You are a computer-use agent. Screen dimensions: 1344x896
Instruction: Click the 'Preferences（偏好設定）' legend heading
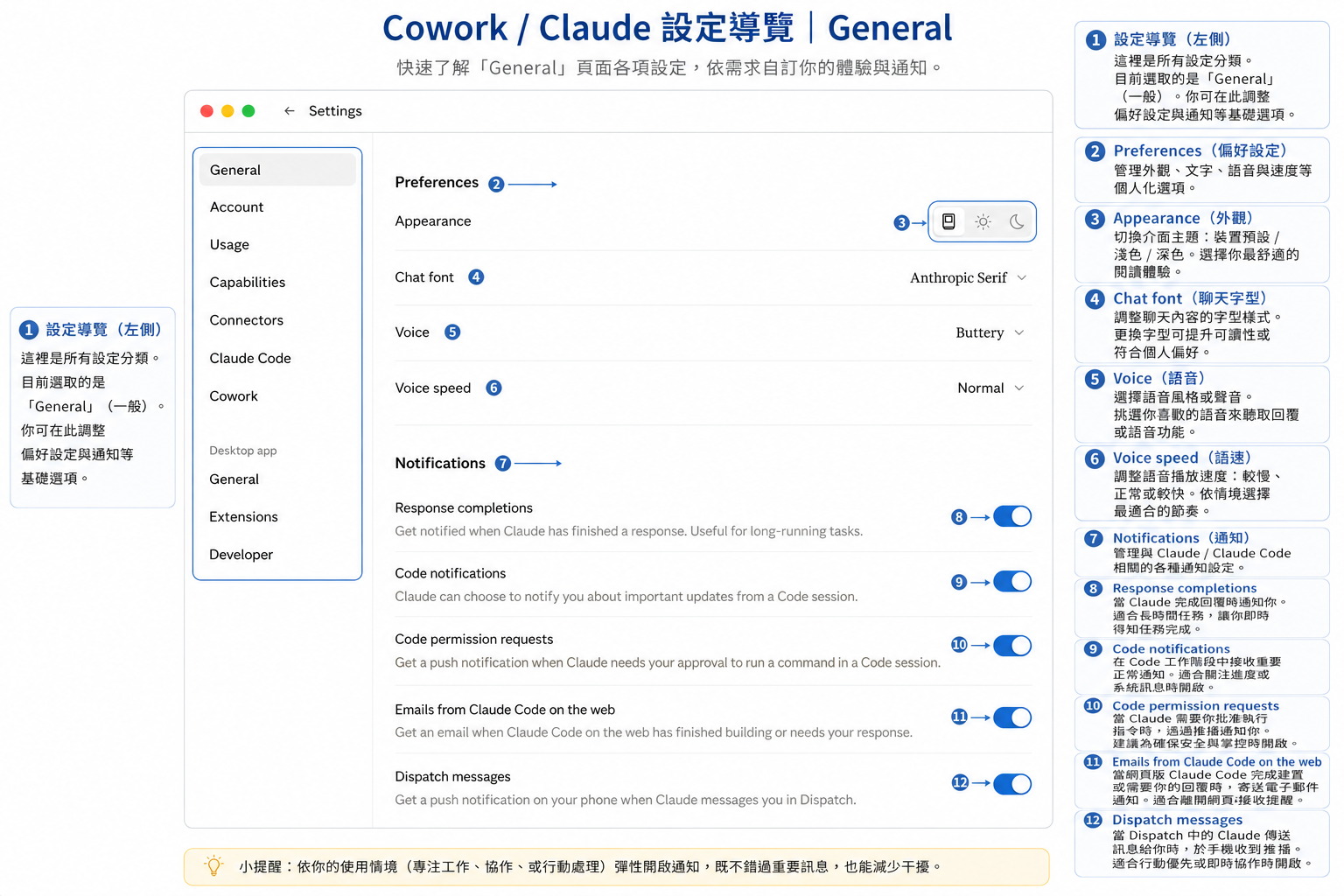pos(1200,150)
